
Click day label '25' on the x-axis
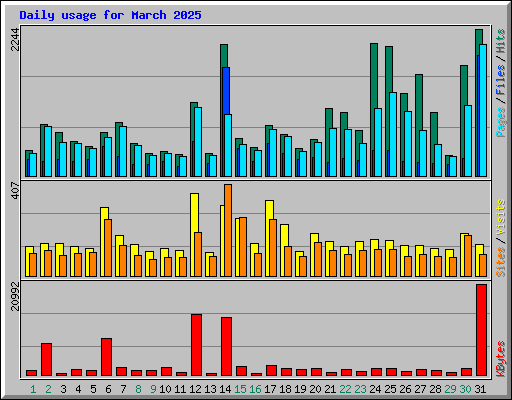point(390,389)
